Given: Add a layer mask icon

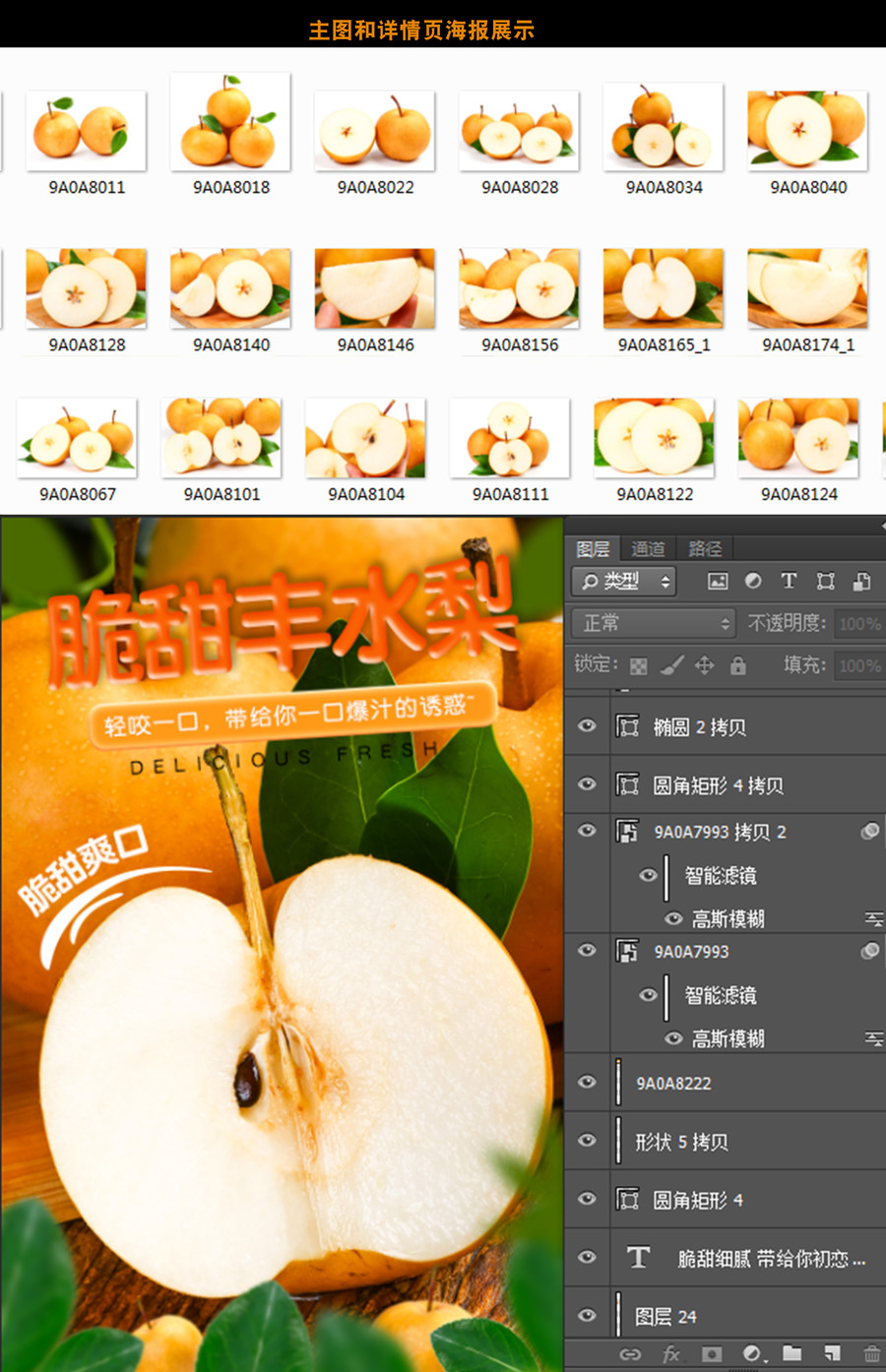Looking at the screenshot, I should point(712,1354).
